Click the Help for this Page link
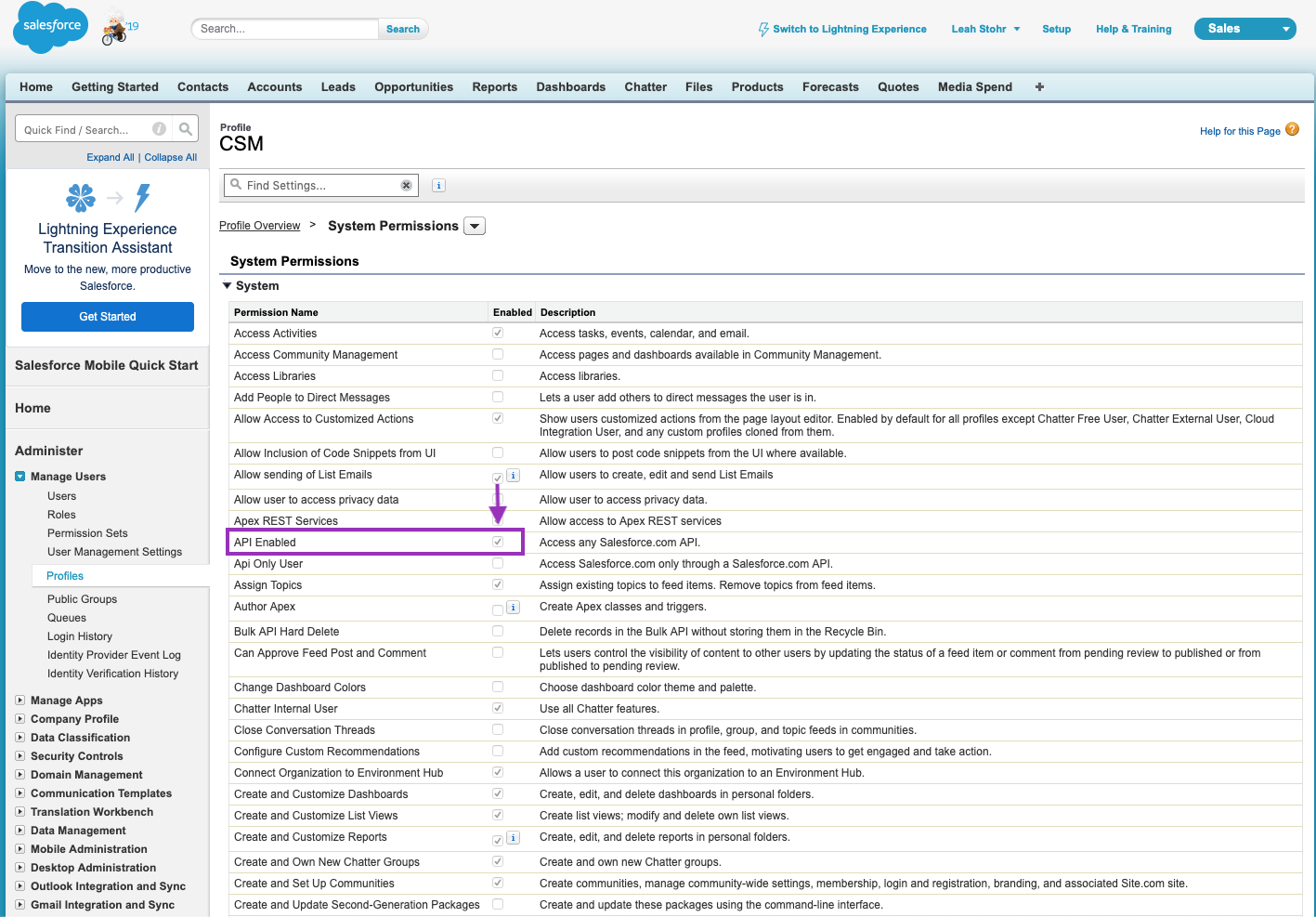 tap(1240, 131)
